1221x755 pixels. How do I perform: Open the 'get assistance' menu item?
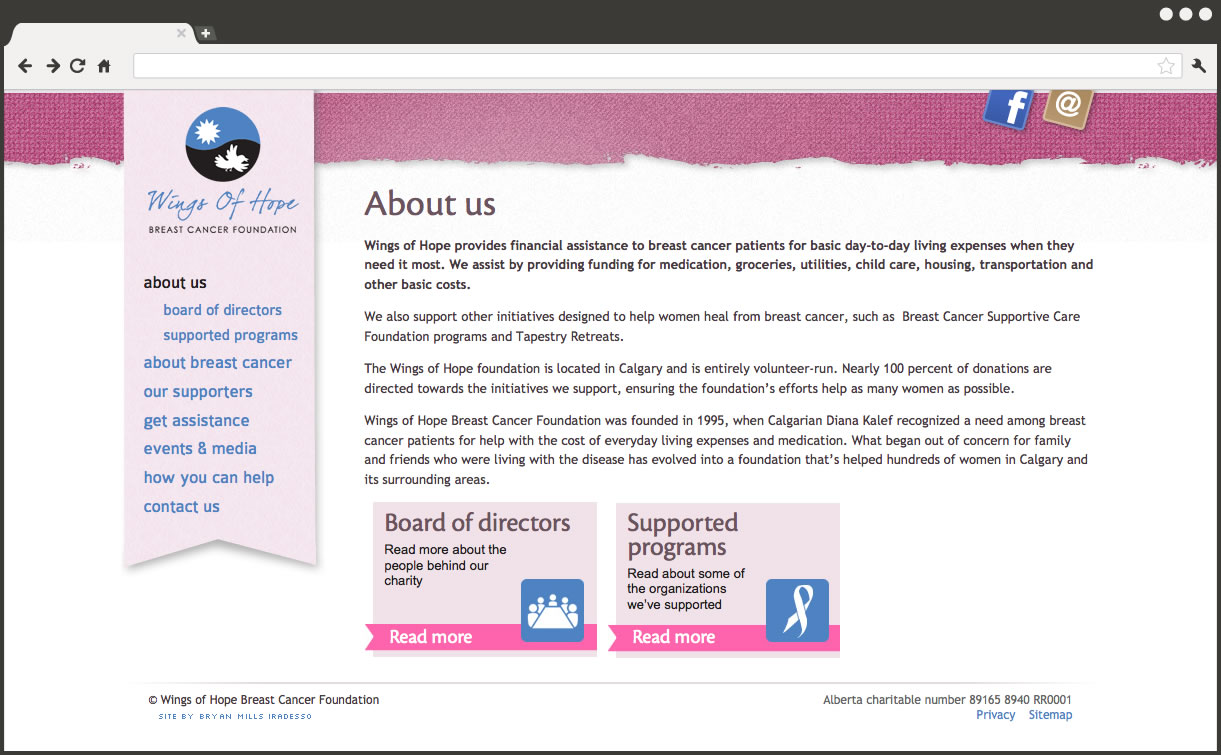(x=196, y=421)
